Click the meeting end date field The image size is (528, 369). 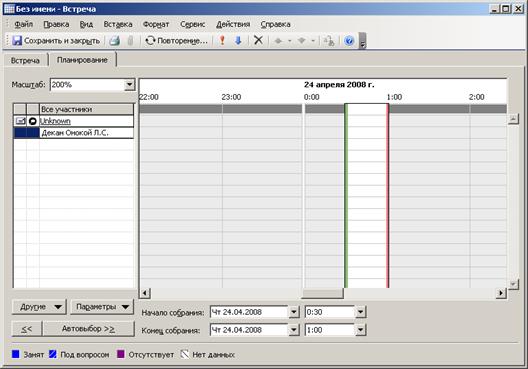point(249,330)
